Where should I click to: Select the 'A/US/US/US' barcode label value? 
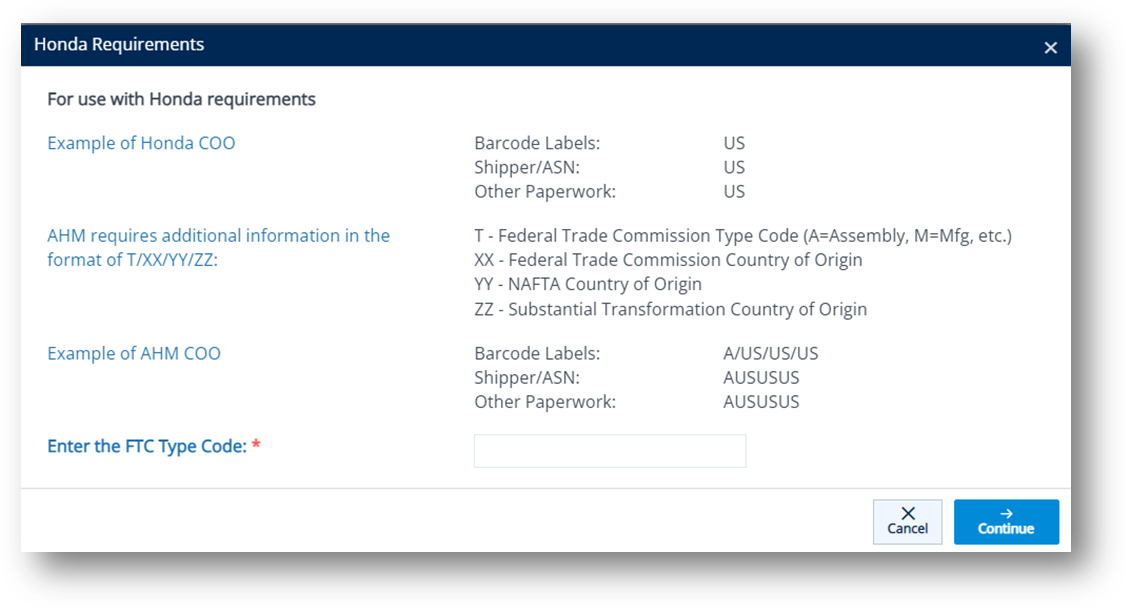[x=771, y=353]
